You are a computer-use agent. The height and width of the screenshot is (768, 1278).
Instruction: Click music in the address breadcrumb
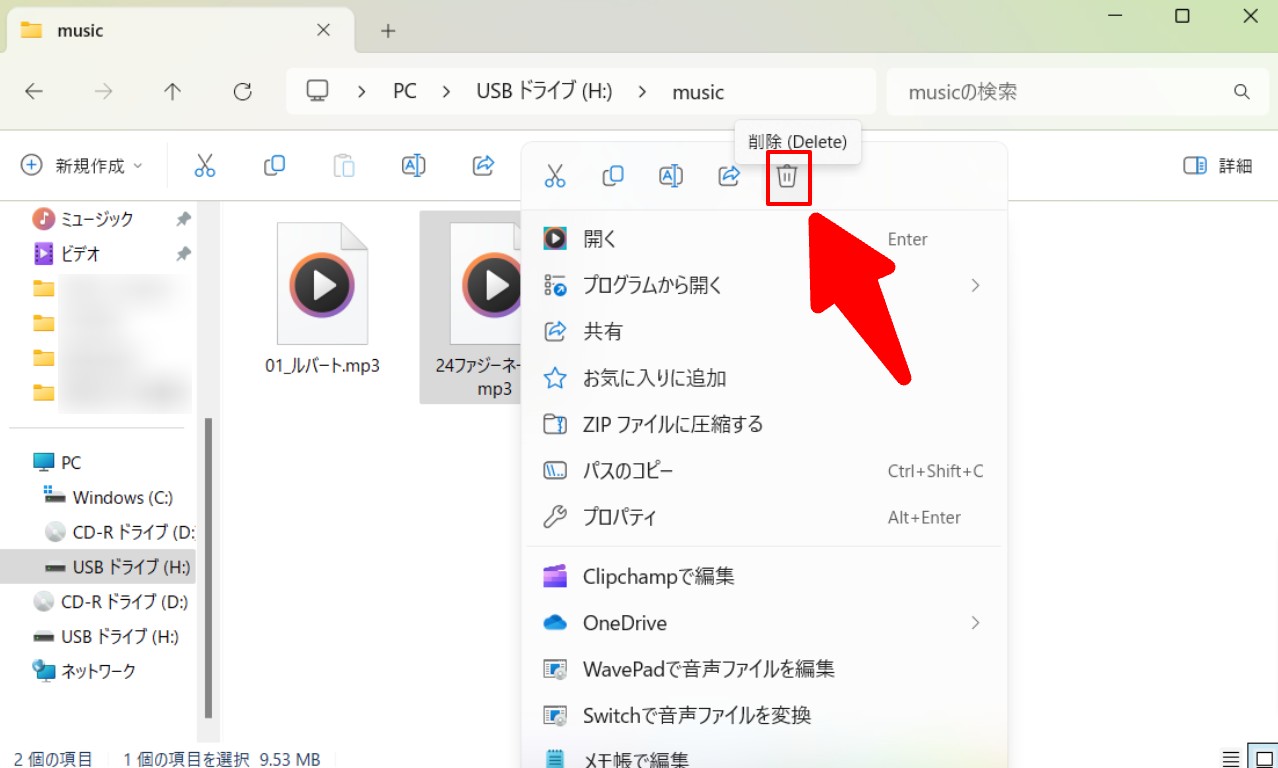coord(698,92)
